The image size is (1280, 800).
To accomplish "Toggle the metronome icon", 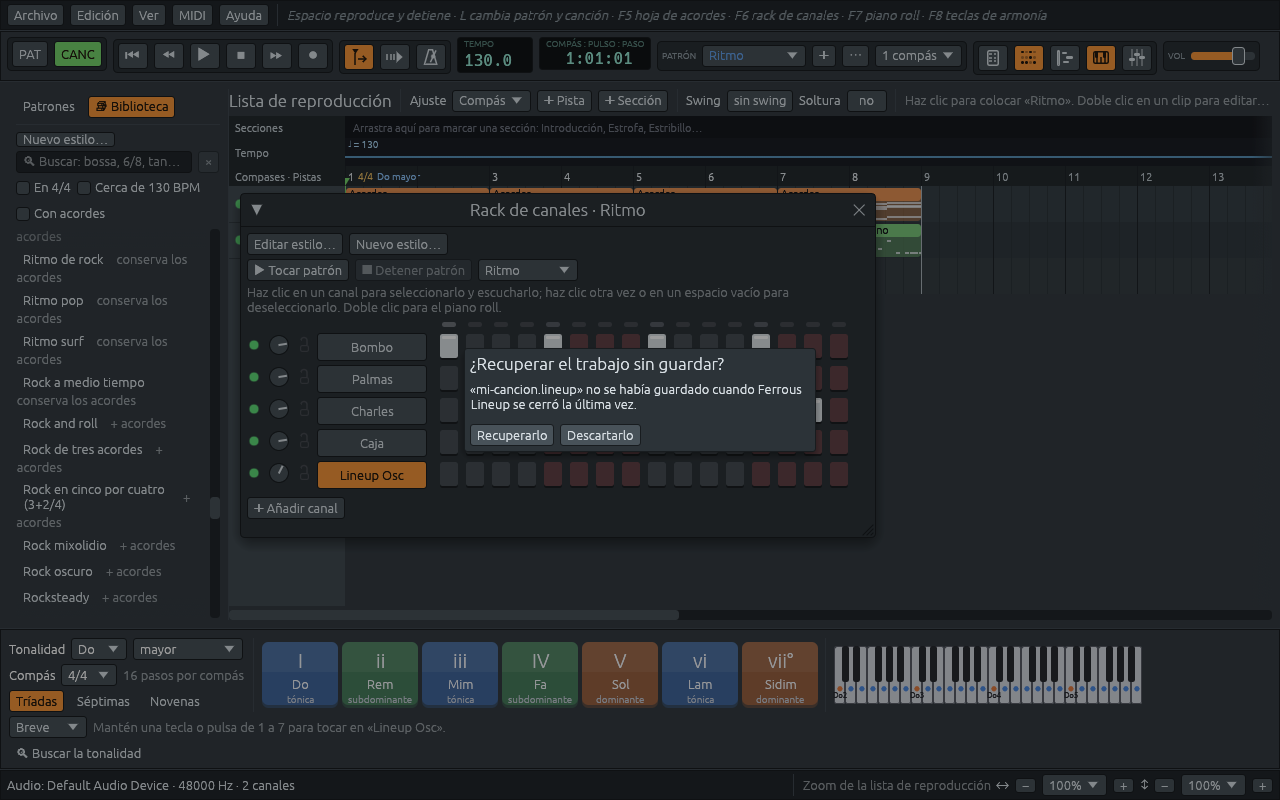I will [x=431, y=57].
